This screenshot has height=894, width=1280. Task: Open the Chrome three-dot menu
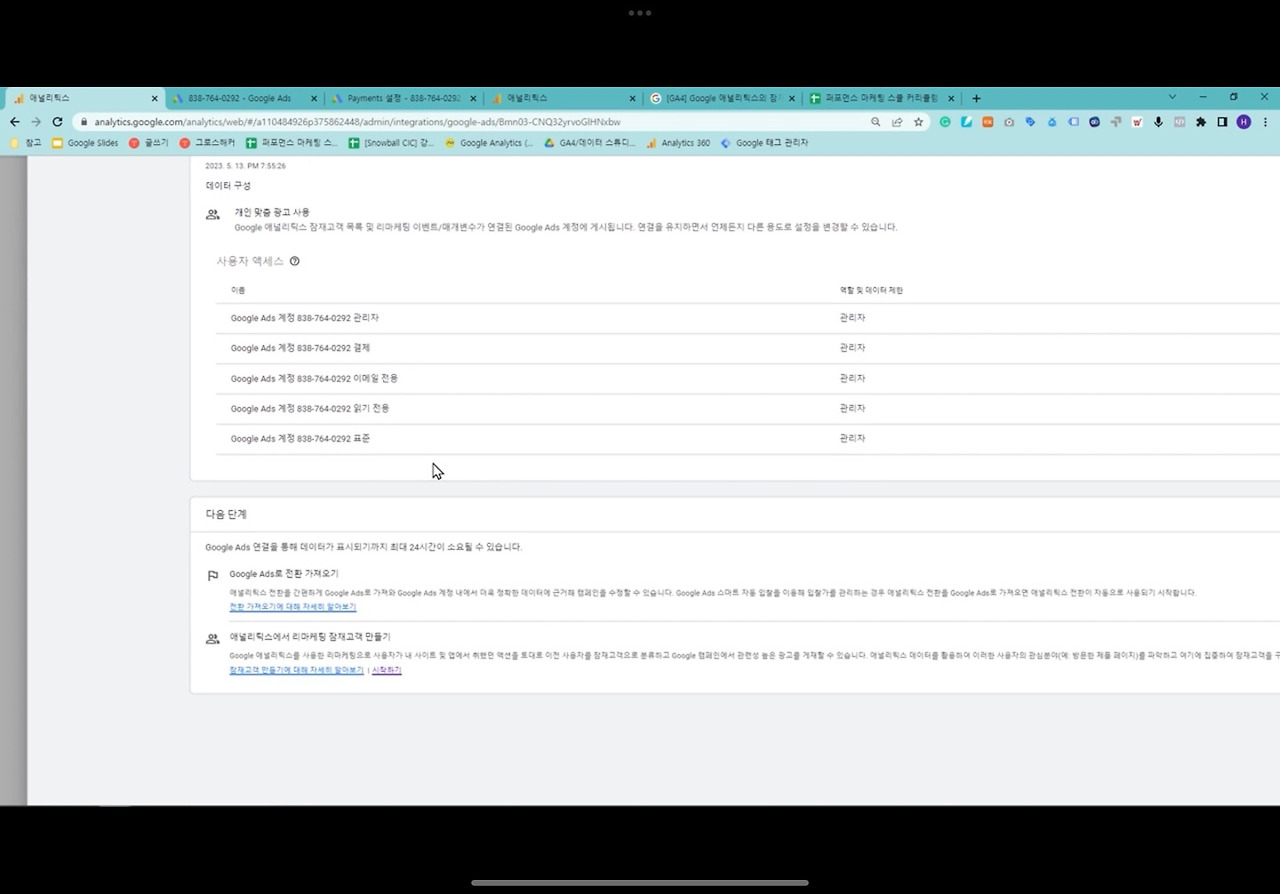1265,122
